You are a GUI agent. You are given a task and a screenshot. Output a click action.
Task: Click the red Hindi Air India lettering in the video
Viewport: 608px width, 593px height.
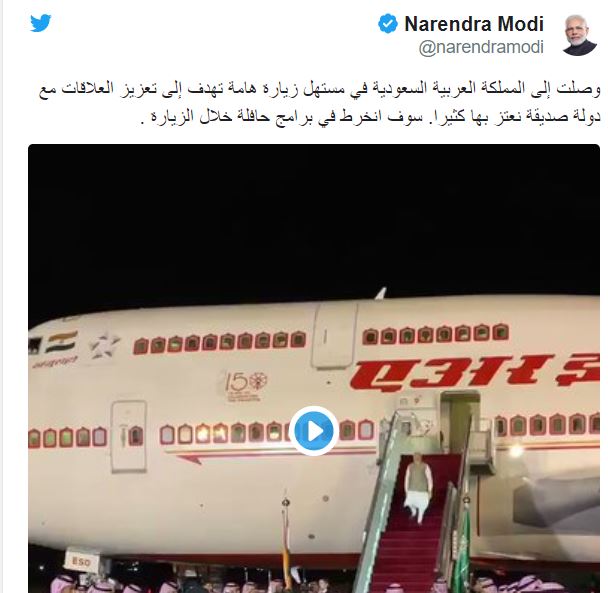click(x=475, y=373)
